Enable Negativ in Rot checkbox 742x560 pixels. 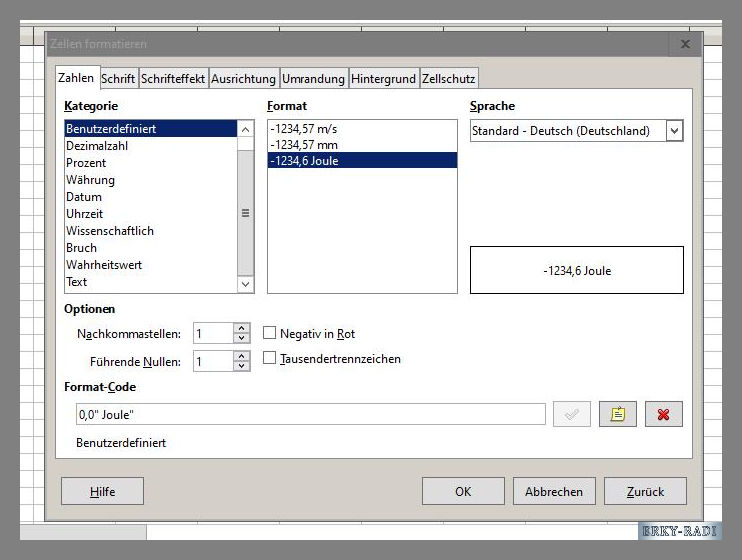coord(269,333)
